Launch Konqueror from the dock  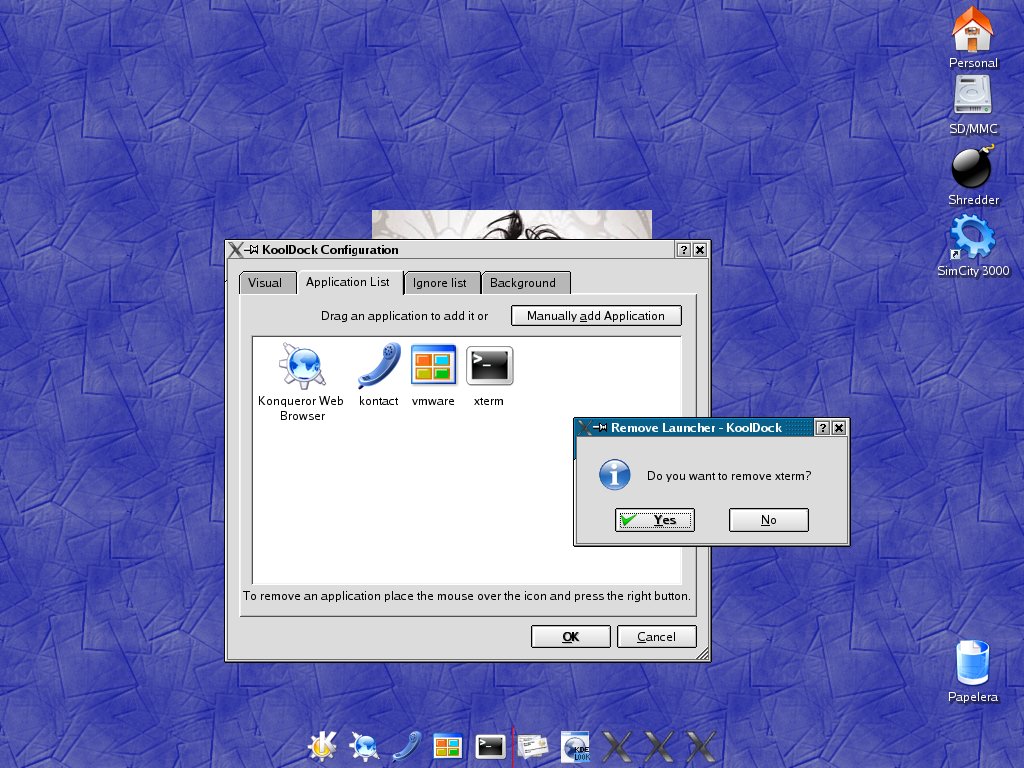[364, 746]
